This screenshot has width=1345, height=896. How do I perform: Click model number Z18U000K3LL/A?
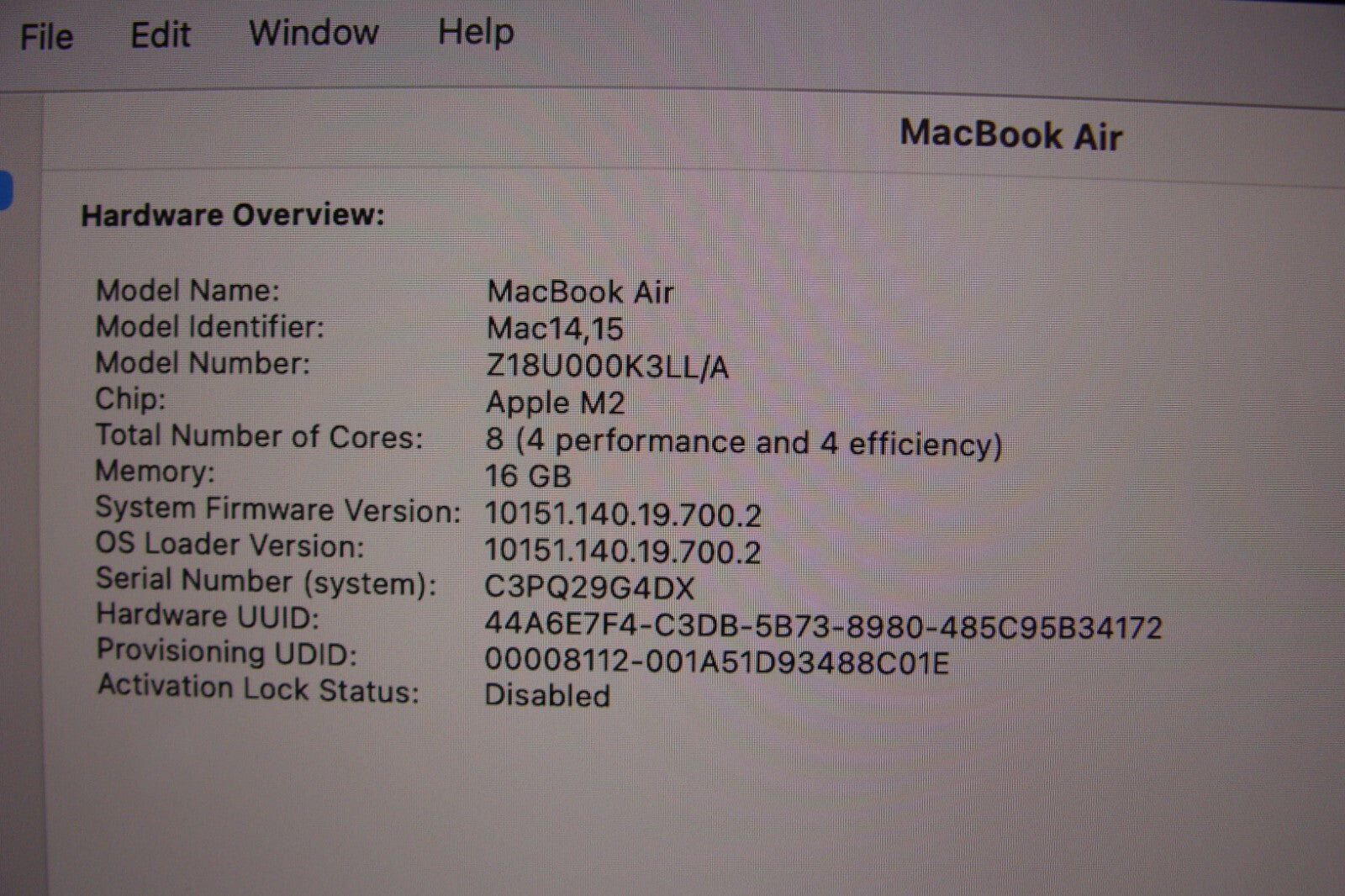tap(607, 366)
